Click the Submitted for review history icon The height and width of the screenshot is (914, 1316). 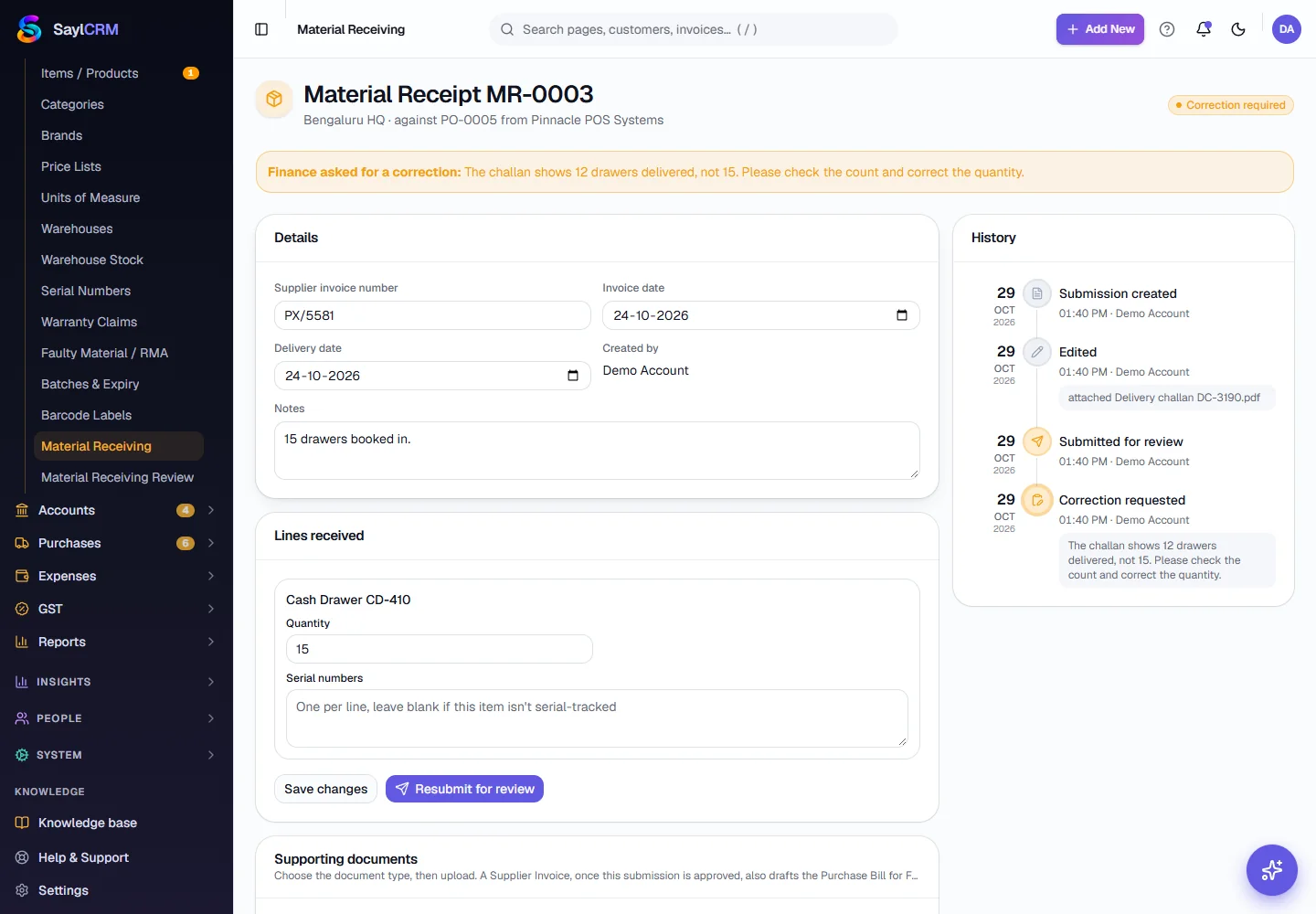pyautogui.click(x=1037, y=441)
